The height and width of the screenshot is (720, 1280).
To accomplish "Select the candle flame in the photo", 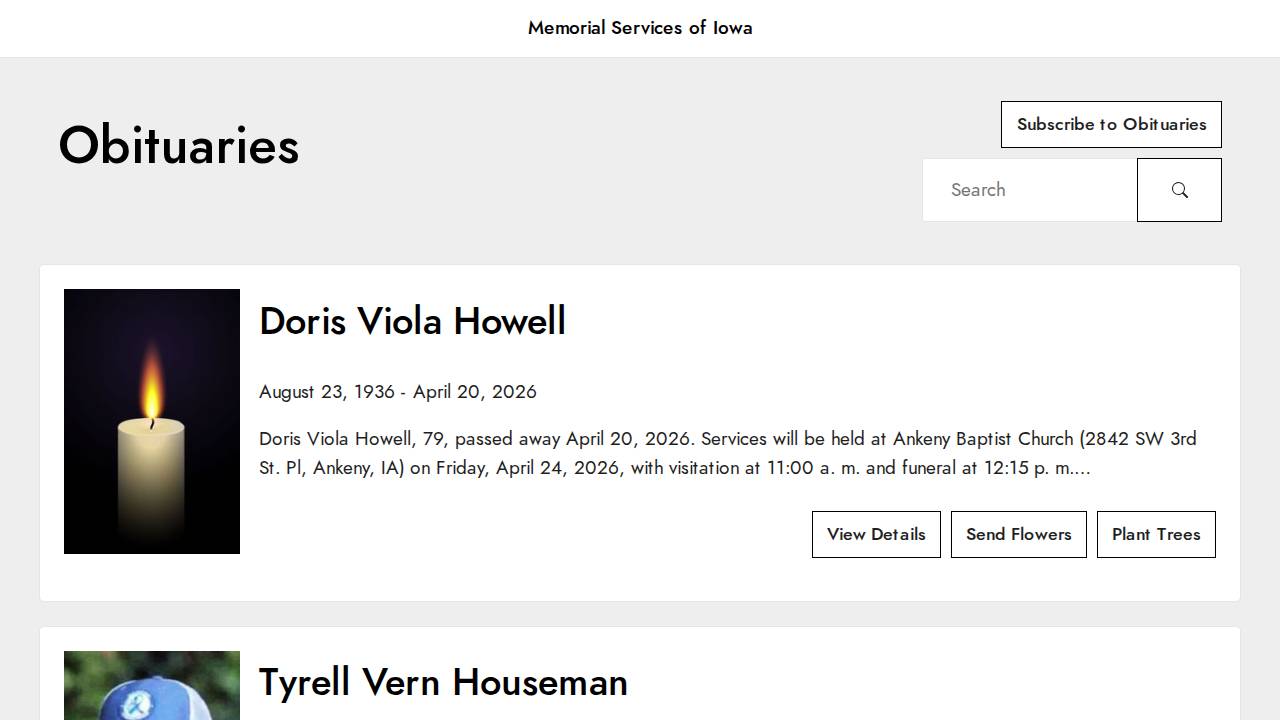I will coord(151,385).
